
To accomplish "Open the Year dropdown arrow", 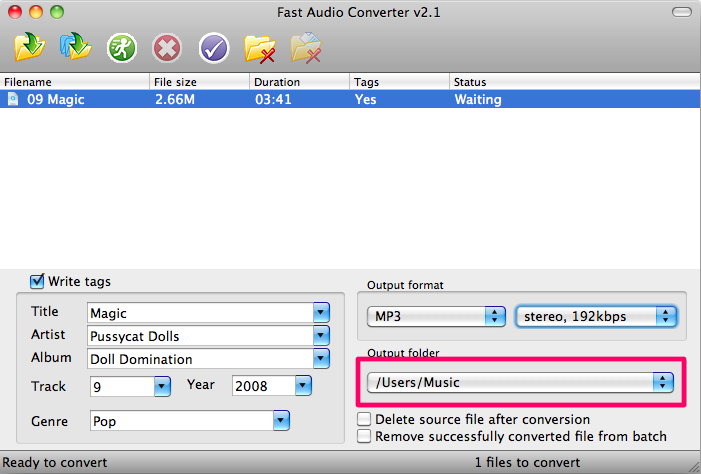I will click(303, 385).
